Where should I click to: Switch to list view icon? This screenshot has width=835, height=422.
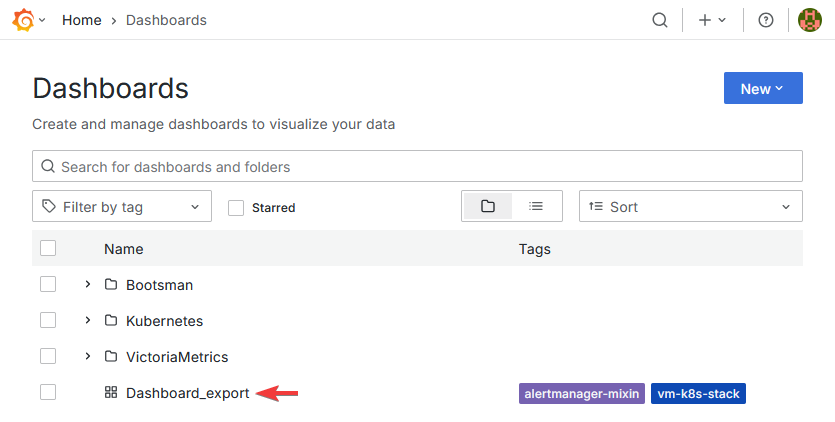click(x=536, y=206)
